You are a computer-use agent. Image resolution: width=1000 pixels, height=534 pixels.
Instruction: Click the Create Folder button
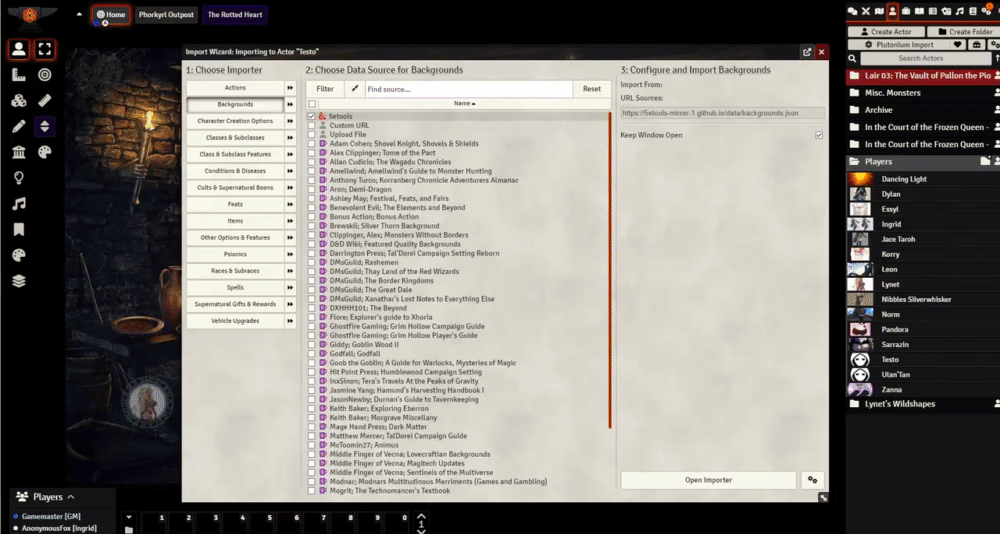coord(966,31)
